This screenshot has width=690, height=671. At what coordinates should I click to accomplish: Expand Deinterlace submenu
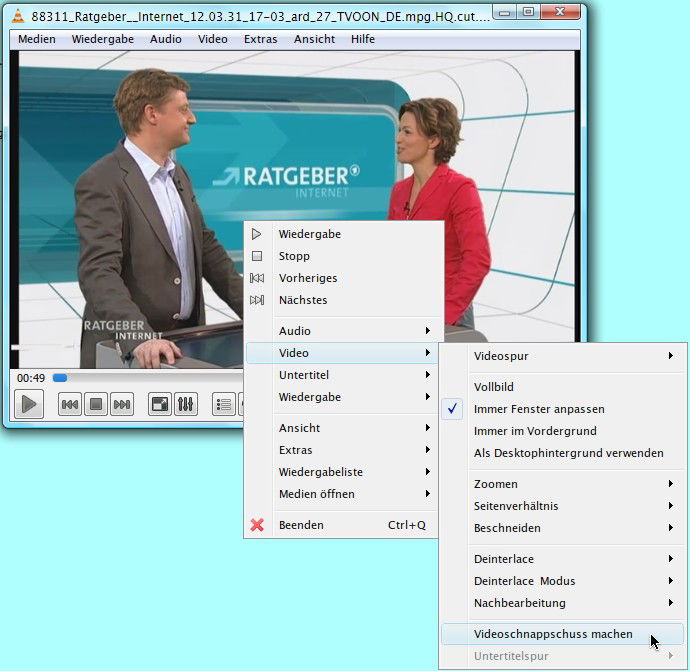(562, 559)
